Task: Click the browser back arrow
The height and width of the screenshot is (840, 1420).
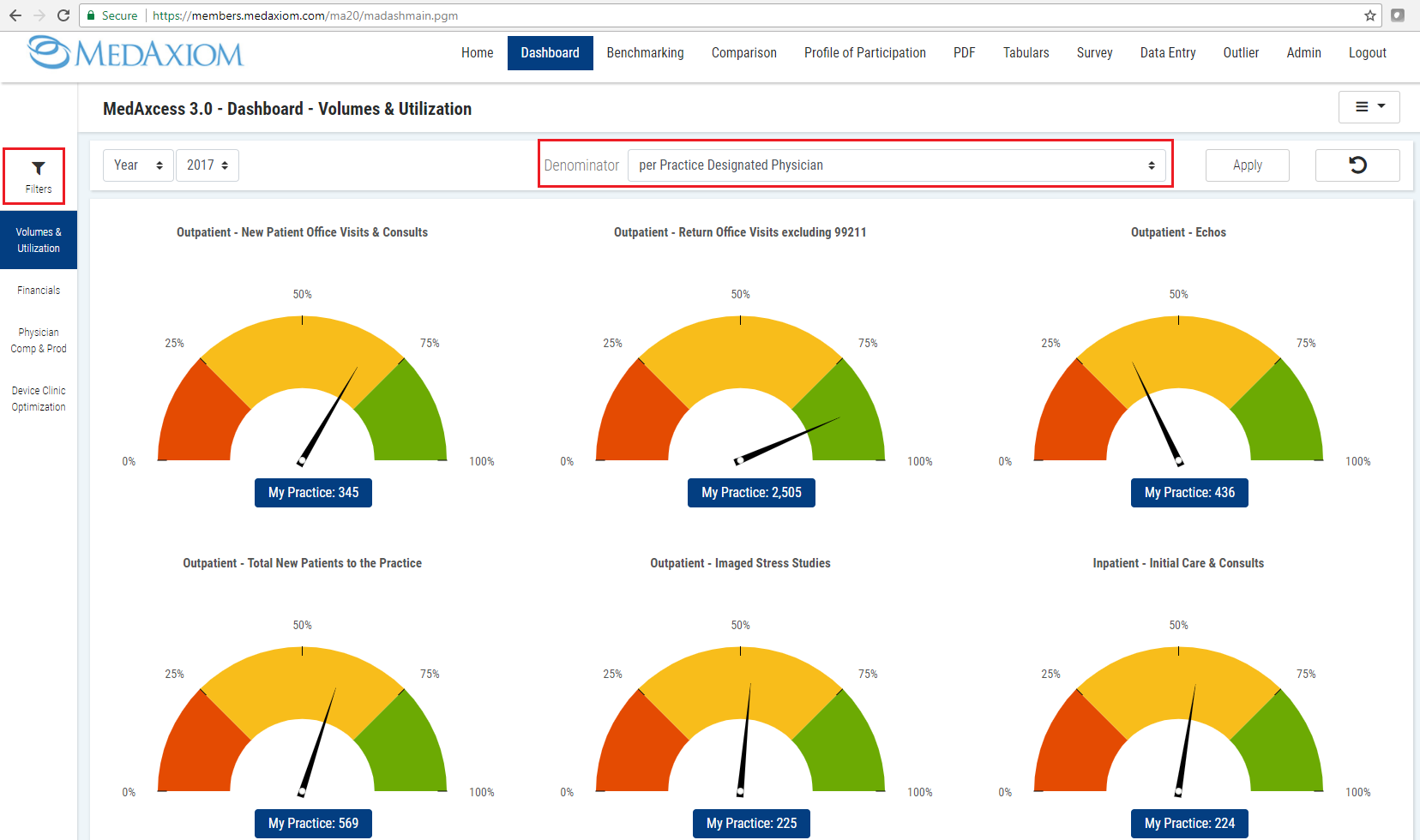Action: pyautogui.click(x=15, y=15)
